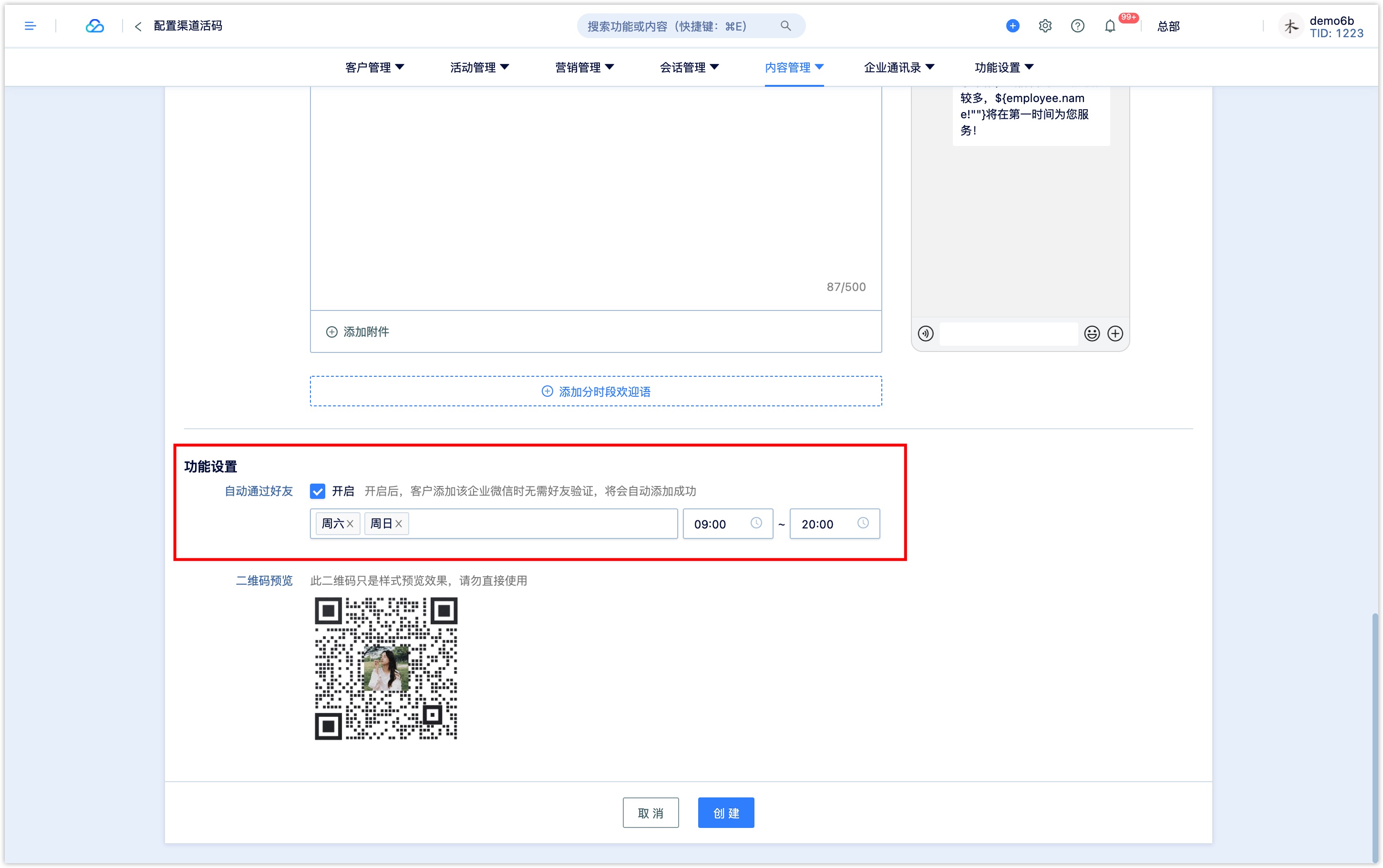Open the weekday multi-select field

[494, 524]
